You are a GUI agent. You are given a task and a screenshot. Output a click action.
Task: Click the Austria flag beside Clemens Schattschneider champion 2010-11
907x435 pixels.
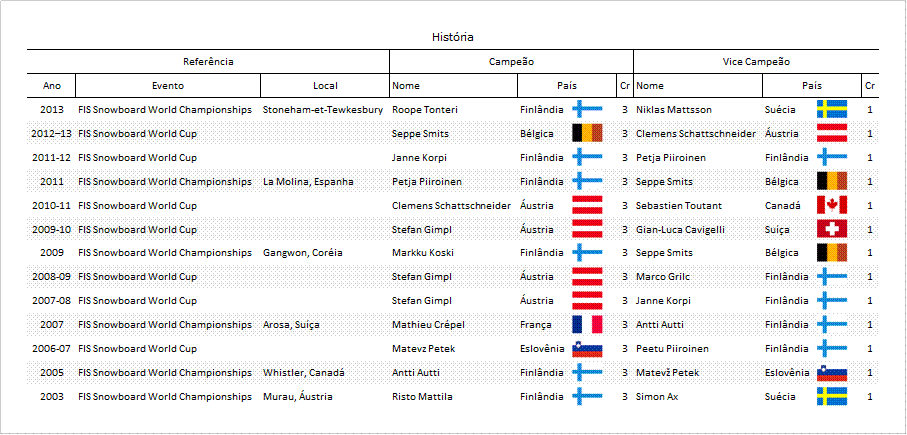point(587,205)
